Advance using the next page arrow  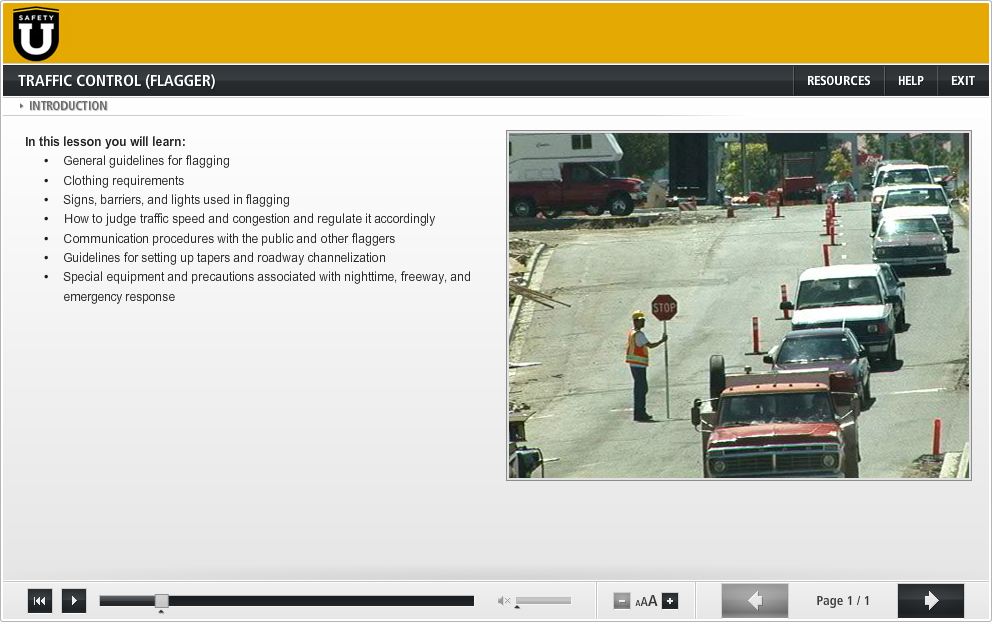point(930,600)
